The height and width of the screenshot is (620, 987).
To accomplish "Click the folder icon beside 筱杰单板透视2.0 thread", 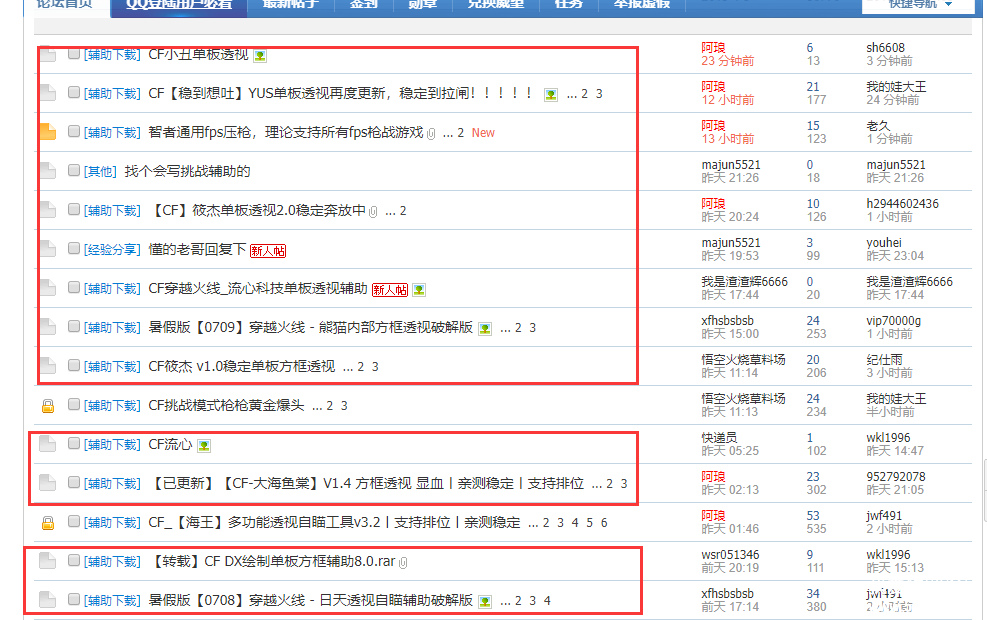I will (48, 209).
